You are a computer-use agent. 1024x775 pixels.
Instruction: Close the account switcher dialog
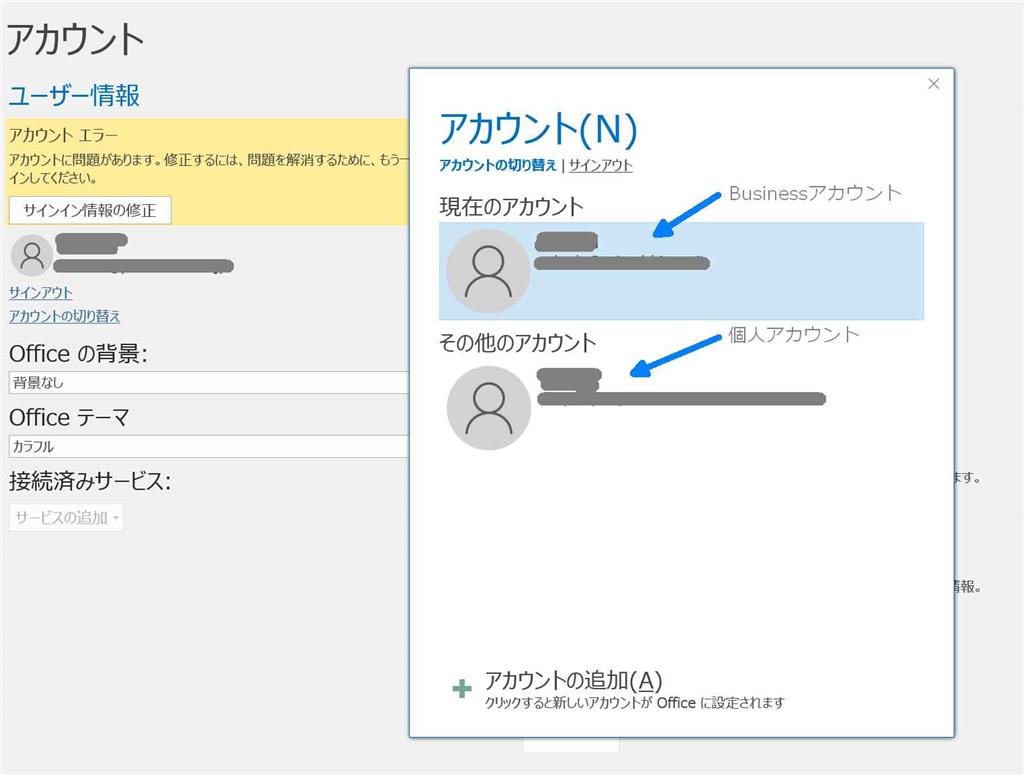click(x=933, y=84)
